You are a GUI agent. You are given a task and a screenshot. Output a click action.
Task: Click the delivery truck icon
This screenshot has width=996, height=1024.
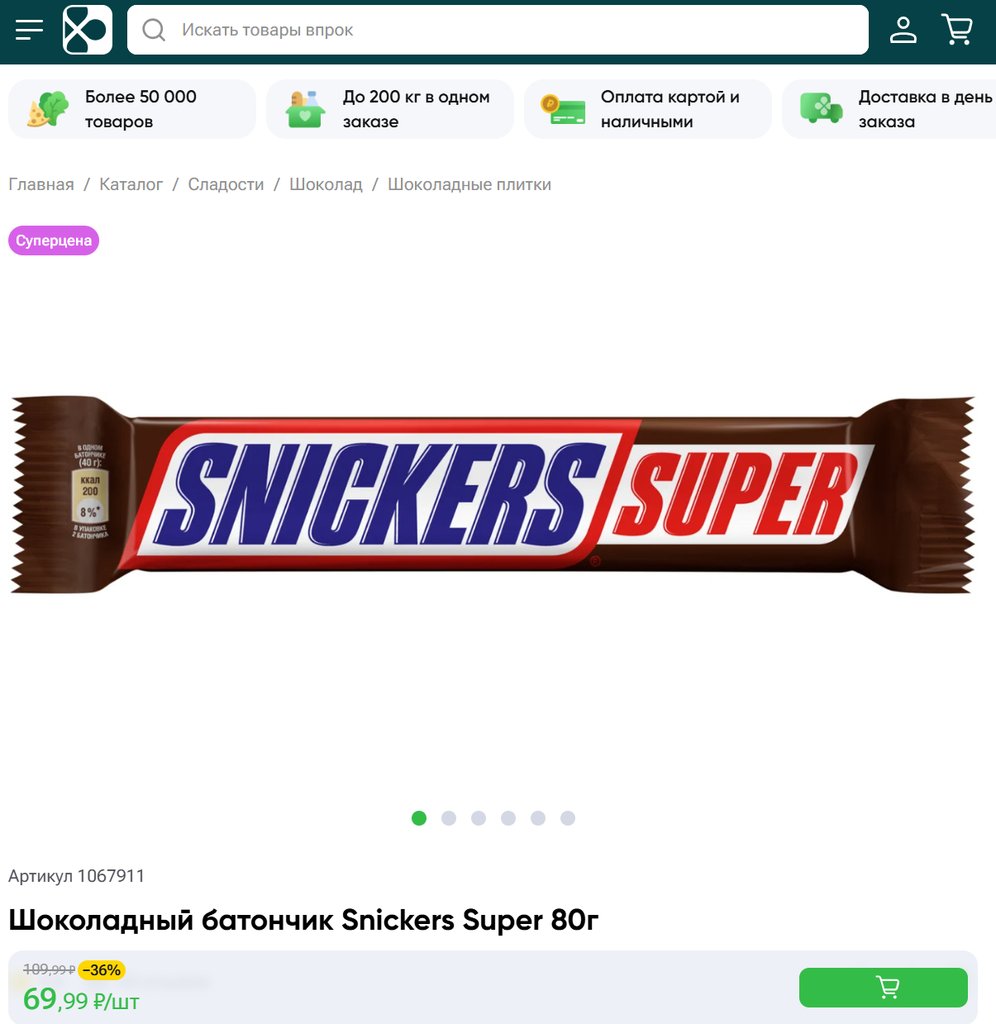tap(821, 108)
